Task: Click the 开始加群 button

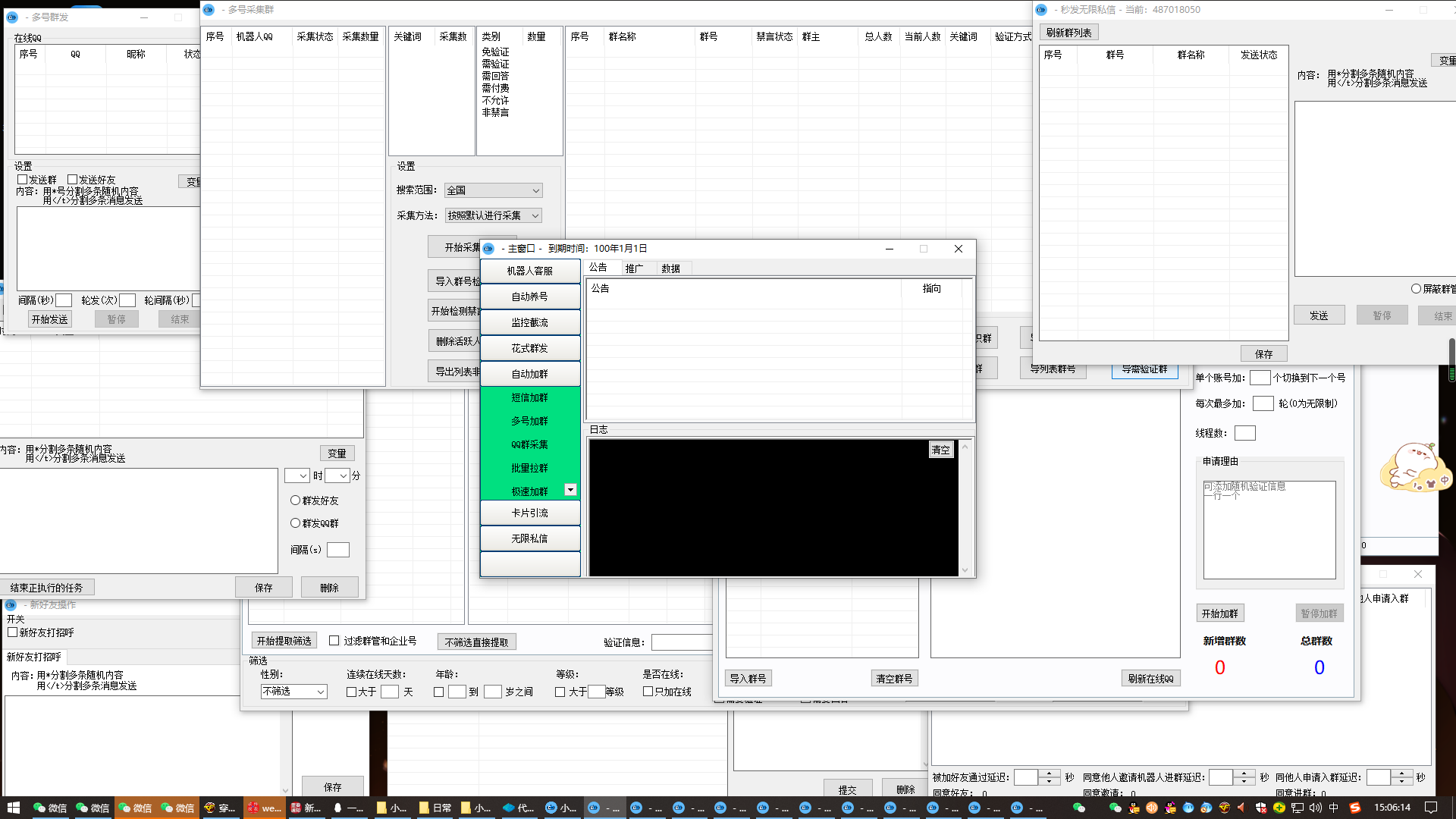Action: click(x=1220, y=613)
